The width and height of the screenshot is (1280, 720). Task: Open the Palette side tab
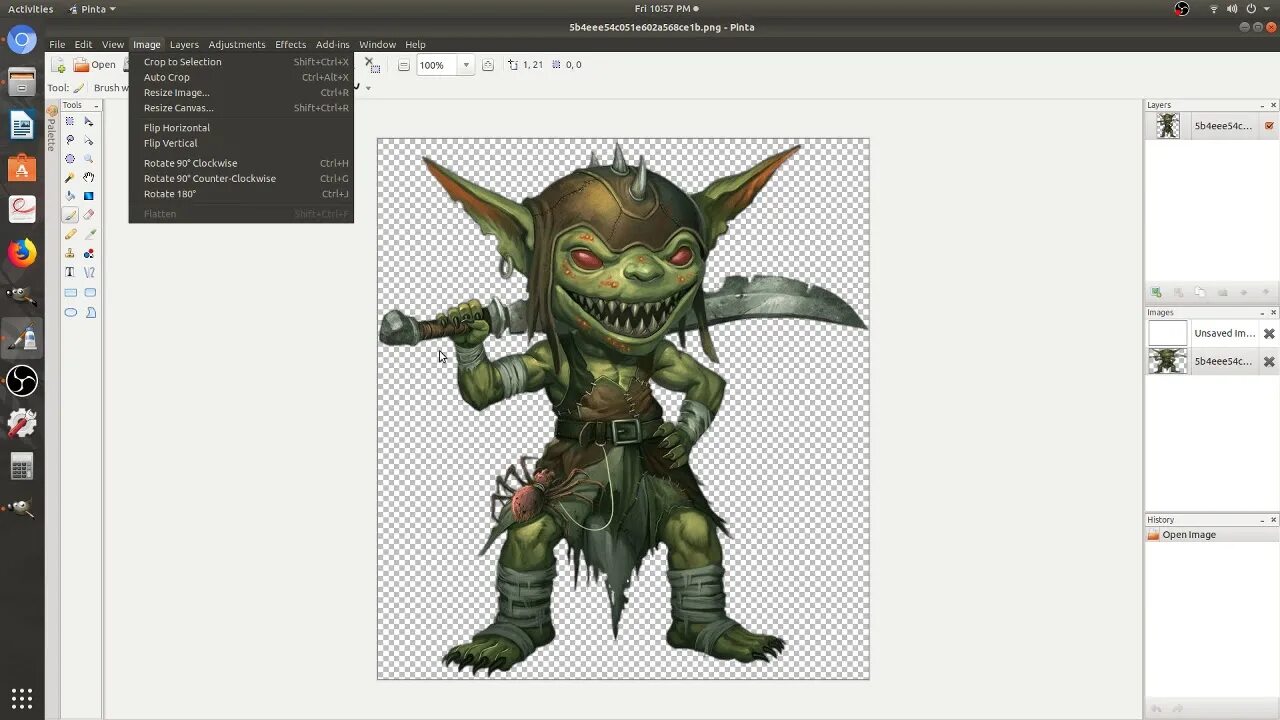[x=52, y=130]
